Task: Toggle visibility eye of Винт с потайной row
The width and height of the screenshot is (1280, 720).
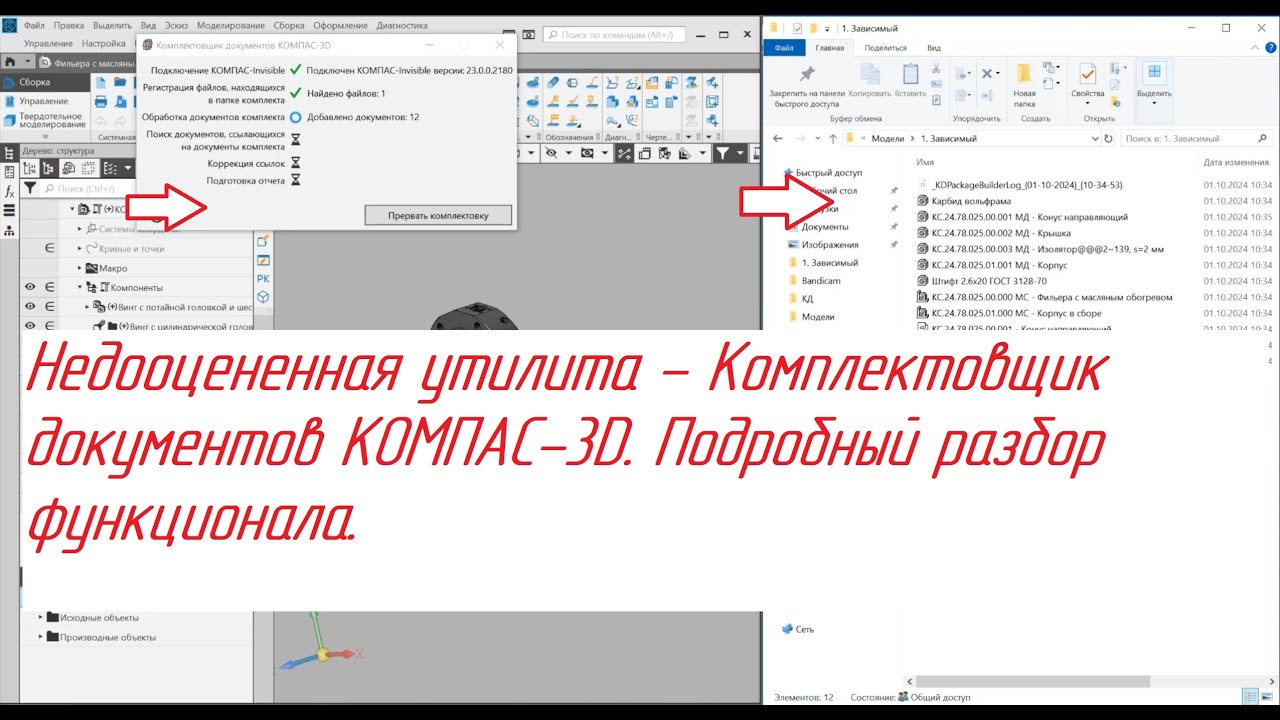Action: (30, 306)
